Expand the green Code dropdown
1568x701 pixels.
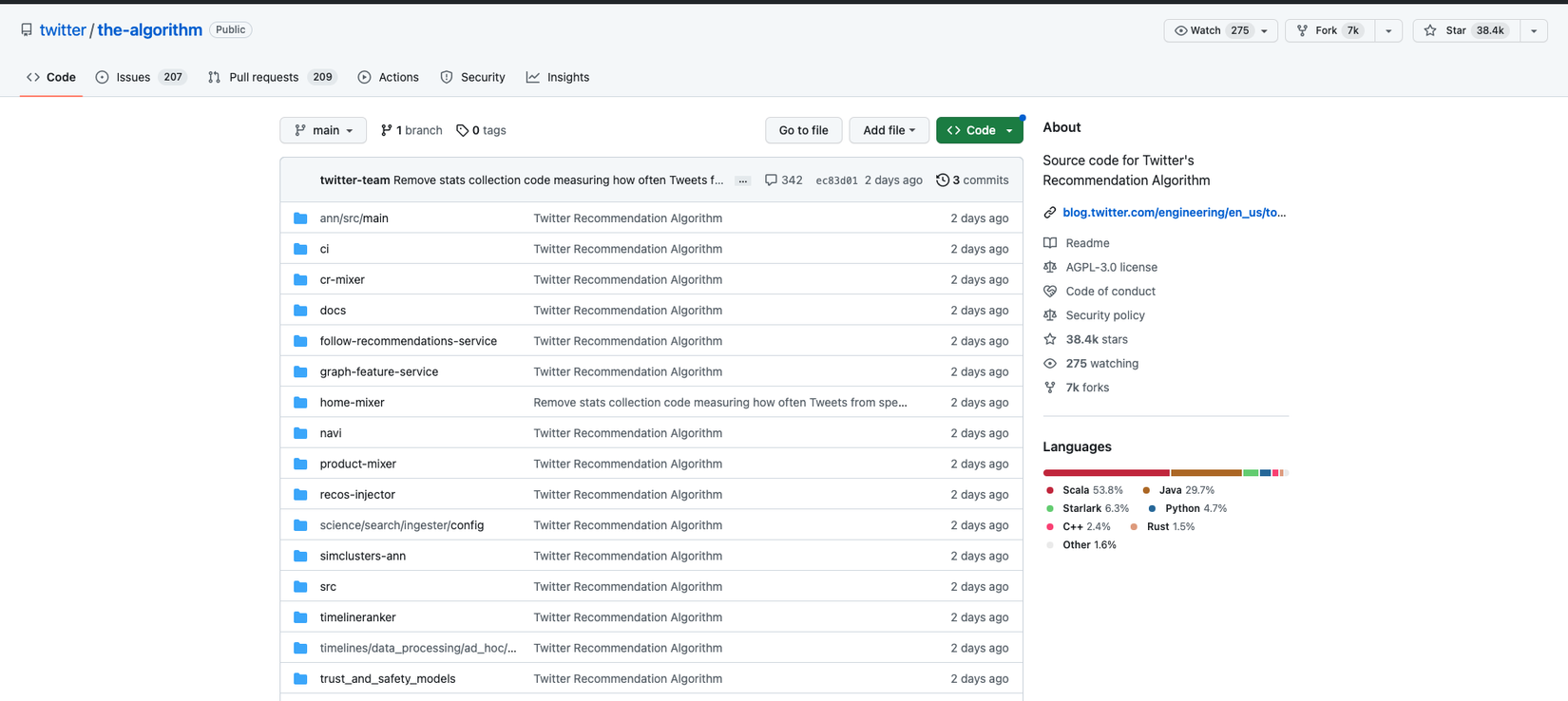coord(979,130)
